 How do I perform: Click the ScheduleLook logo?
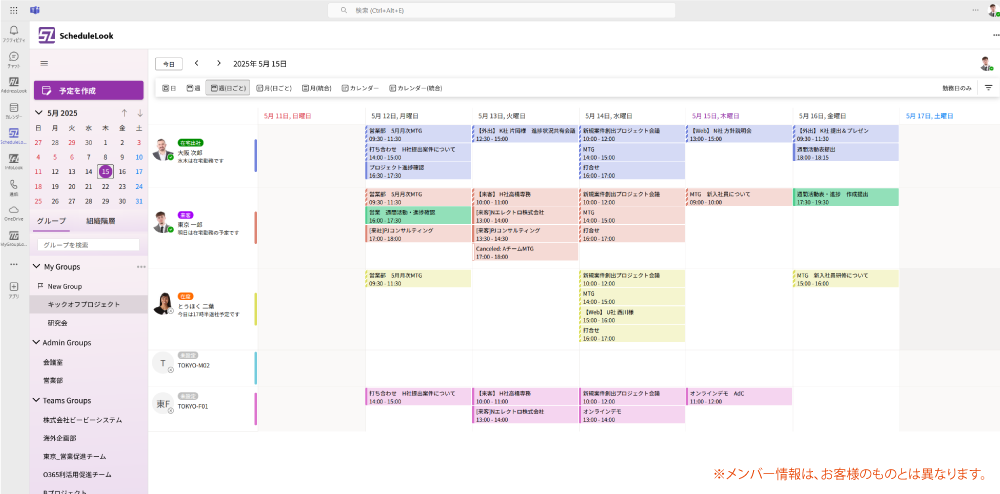(x=47, y=36)
